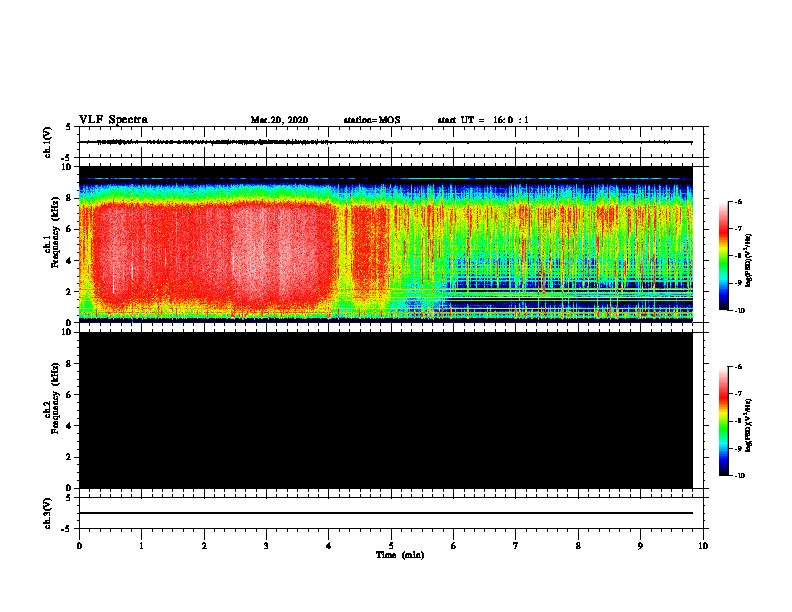Click the ch.1 voltage waveform trace
This screenshot has height=612, width=792.
point(386,142)
